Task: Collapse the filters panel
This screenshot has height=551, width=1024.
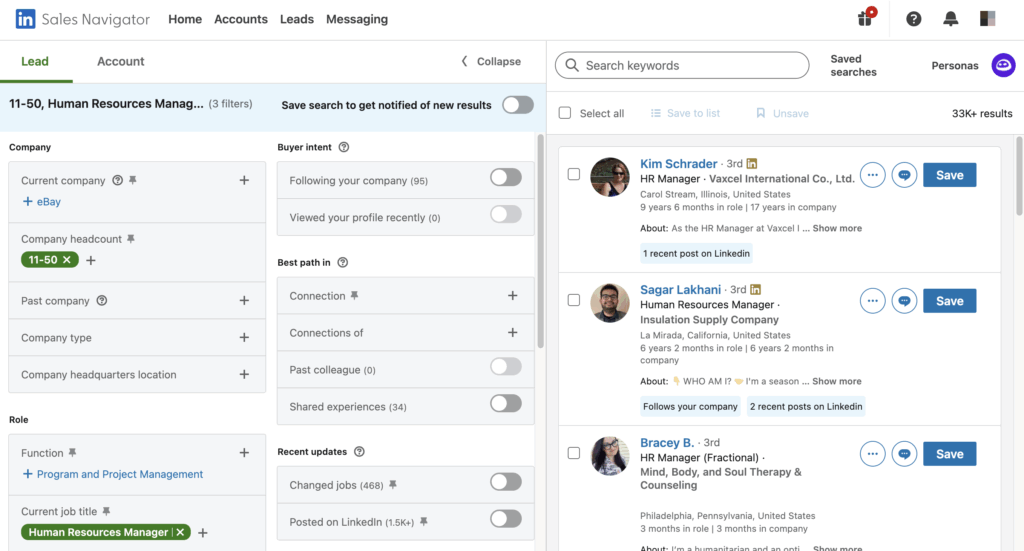Action: (491, 61)
